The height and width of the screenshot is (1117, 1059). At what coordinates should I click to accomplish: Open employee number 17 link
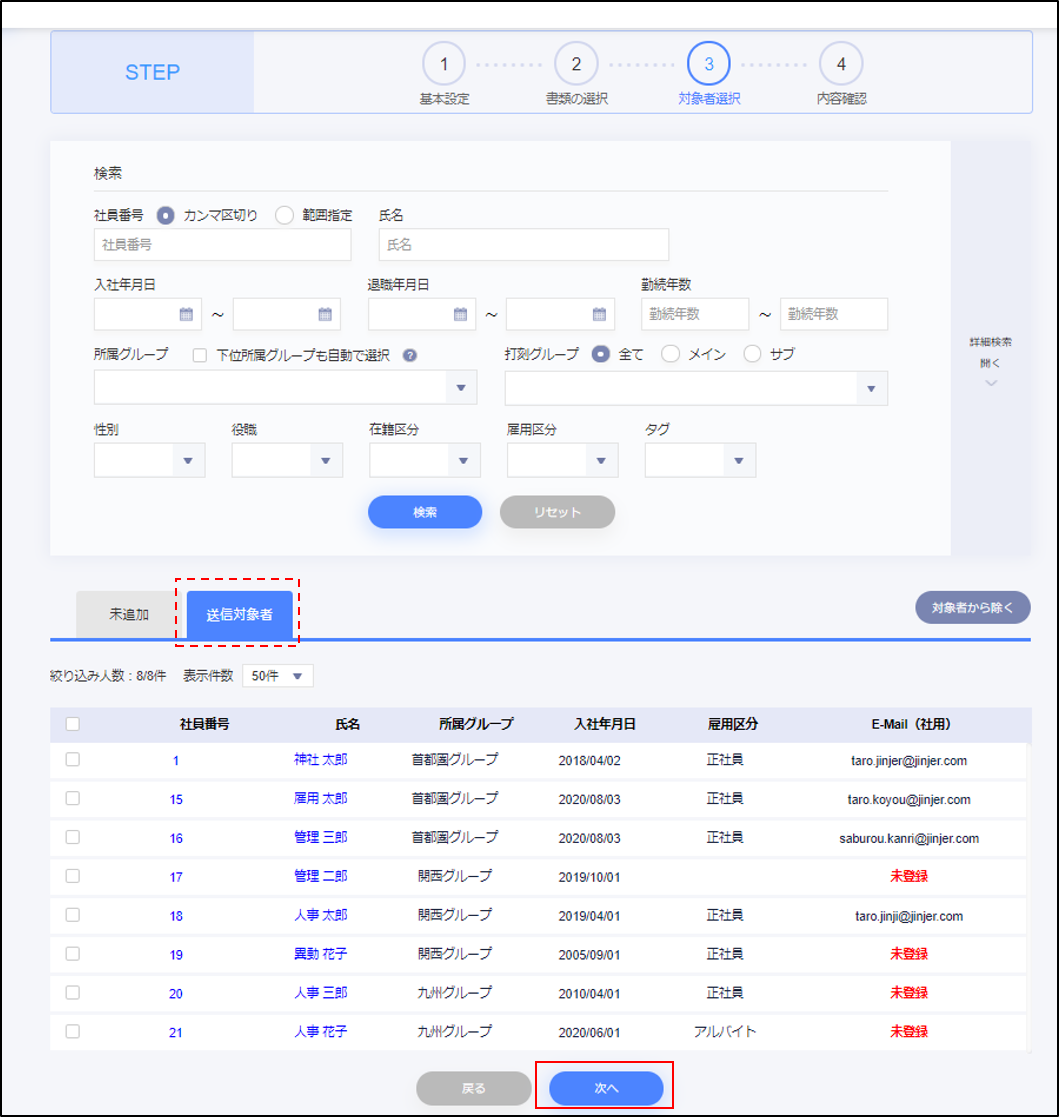pyautogui.click(x=176, y=878)
